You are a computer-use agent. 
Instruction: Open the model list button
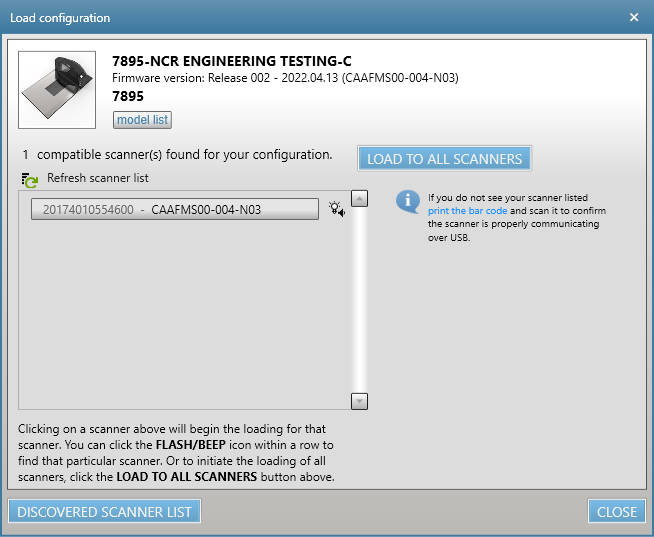142,120
